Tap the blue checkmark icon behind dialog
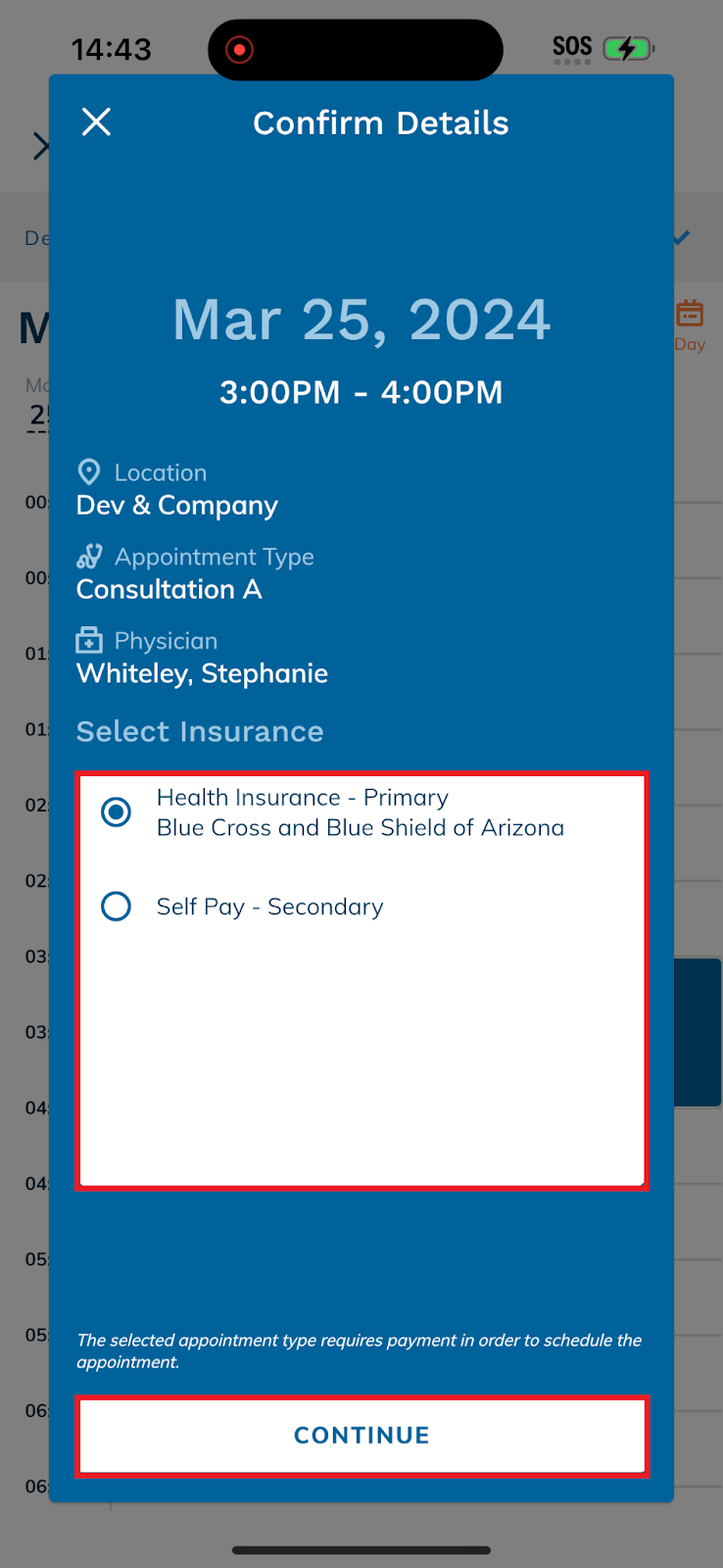Image resolution: width=723 pixels, height=1568 pixels. [x=682, y=237]
